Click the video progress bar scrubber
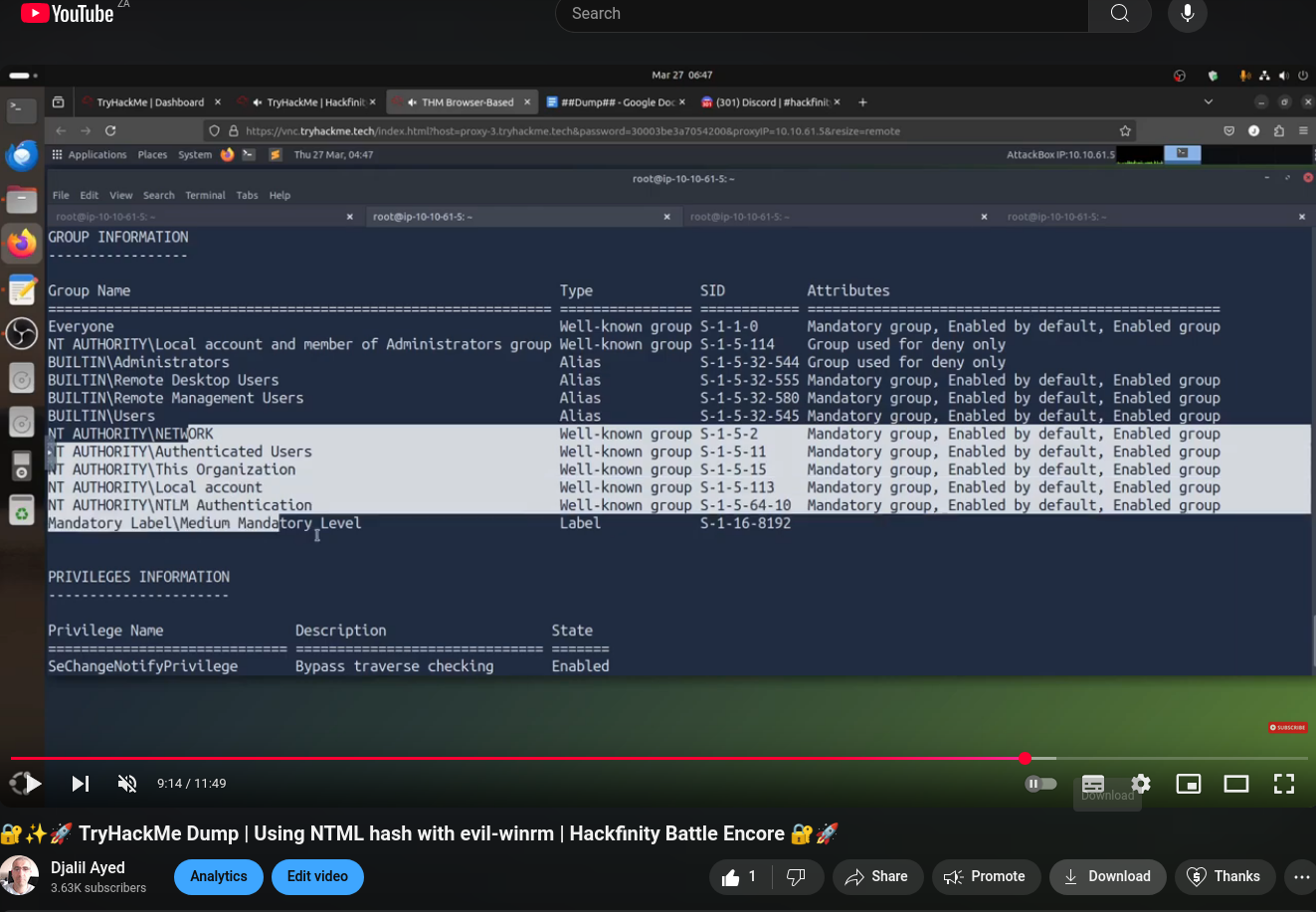This screenshot has width=1316, height=912. (x=1025, y=759)
